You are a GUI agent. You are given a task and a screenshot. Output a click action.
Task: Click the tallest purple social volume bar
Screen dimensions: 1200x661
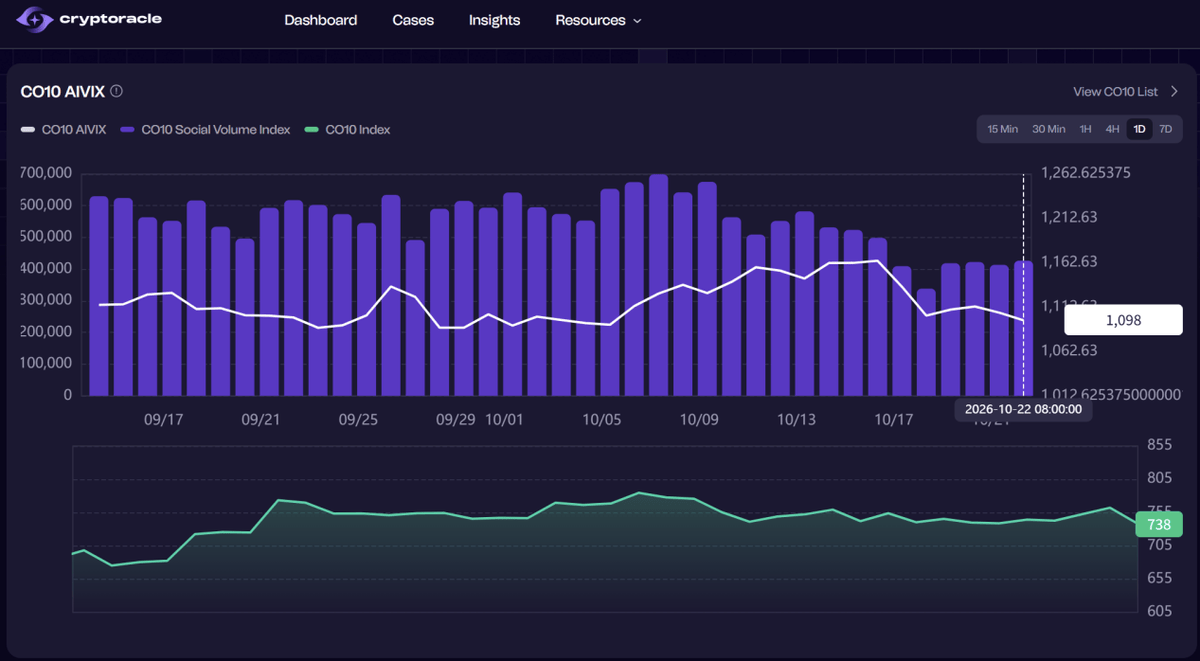pos(659,285)
